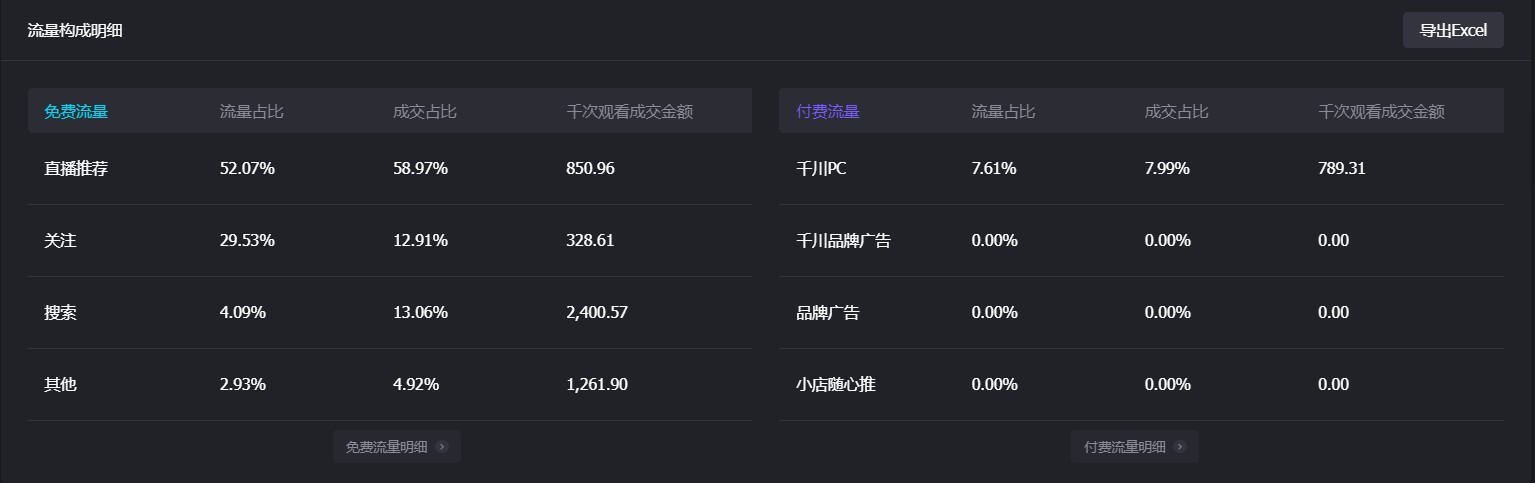The width and height of the screenshot is (1535, 483).
Task: Click the 导出Excel button
Action: coord(1453,30)
